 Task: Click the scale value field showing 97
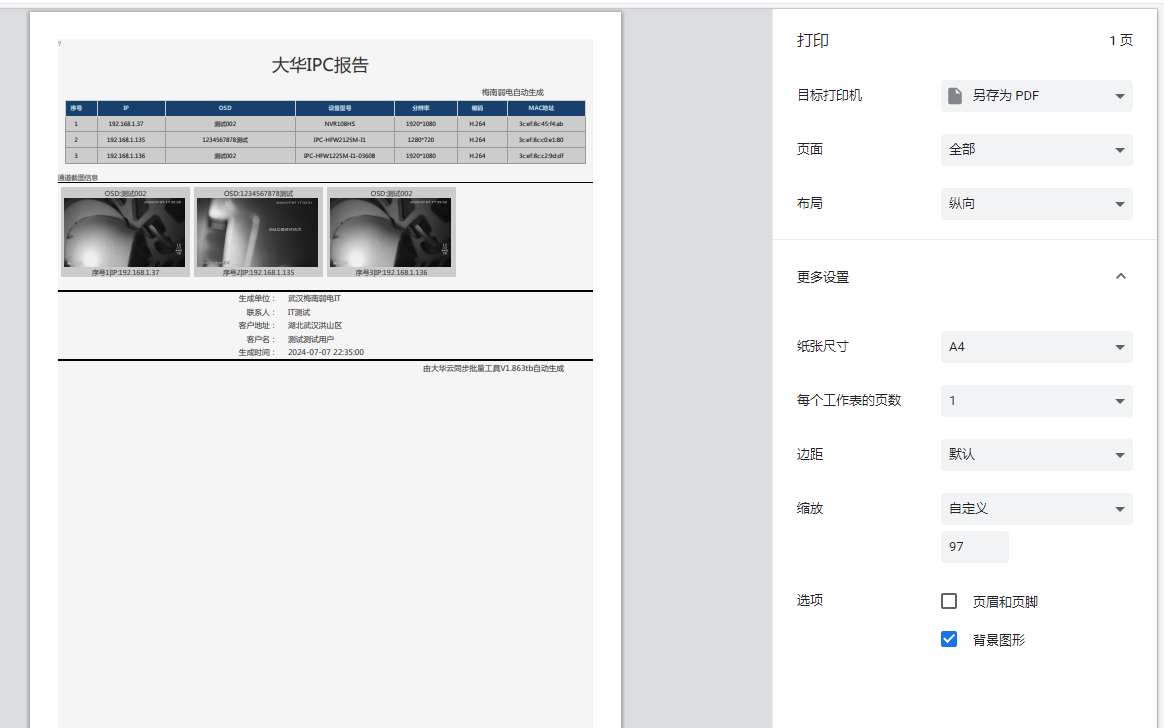pyautogui.click(x=974, y=547)
